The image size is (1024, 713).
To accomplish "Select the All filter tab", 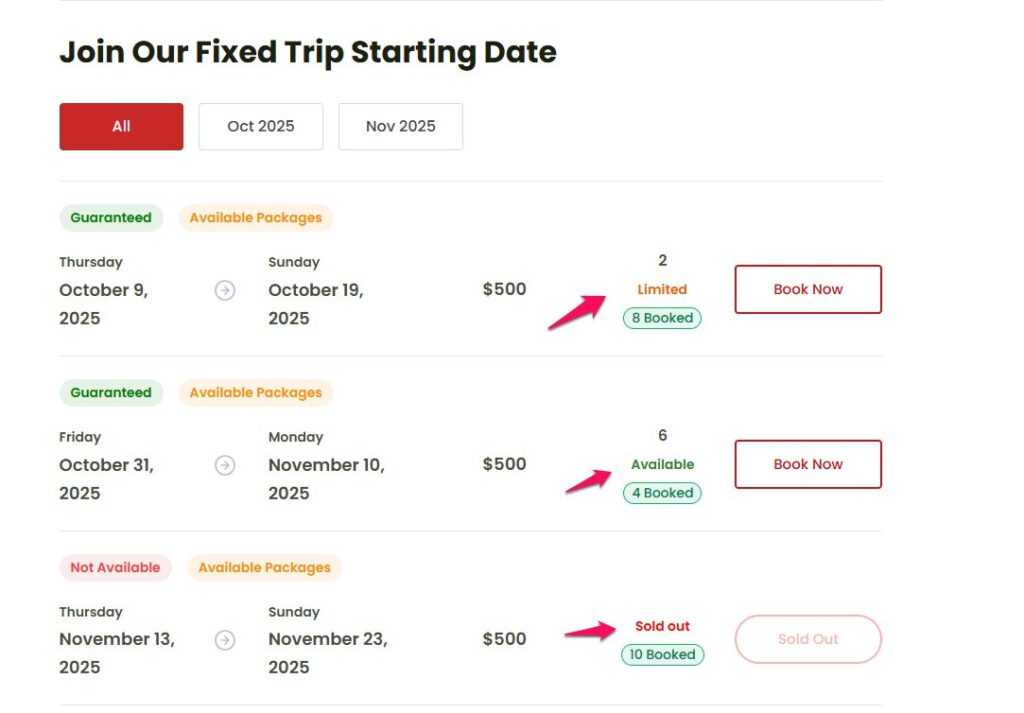I will point(121,126).
